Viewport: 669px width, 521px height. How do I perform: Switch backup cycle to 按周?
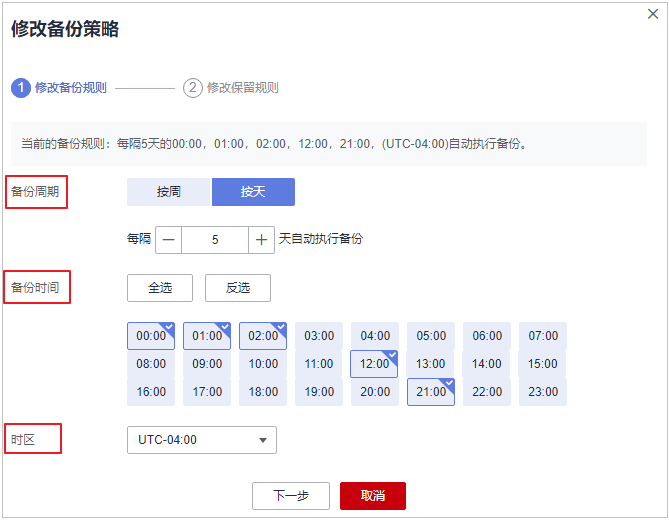tap(169, 192)
